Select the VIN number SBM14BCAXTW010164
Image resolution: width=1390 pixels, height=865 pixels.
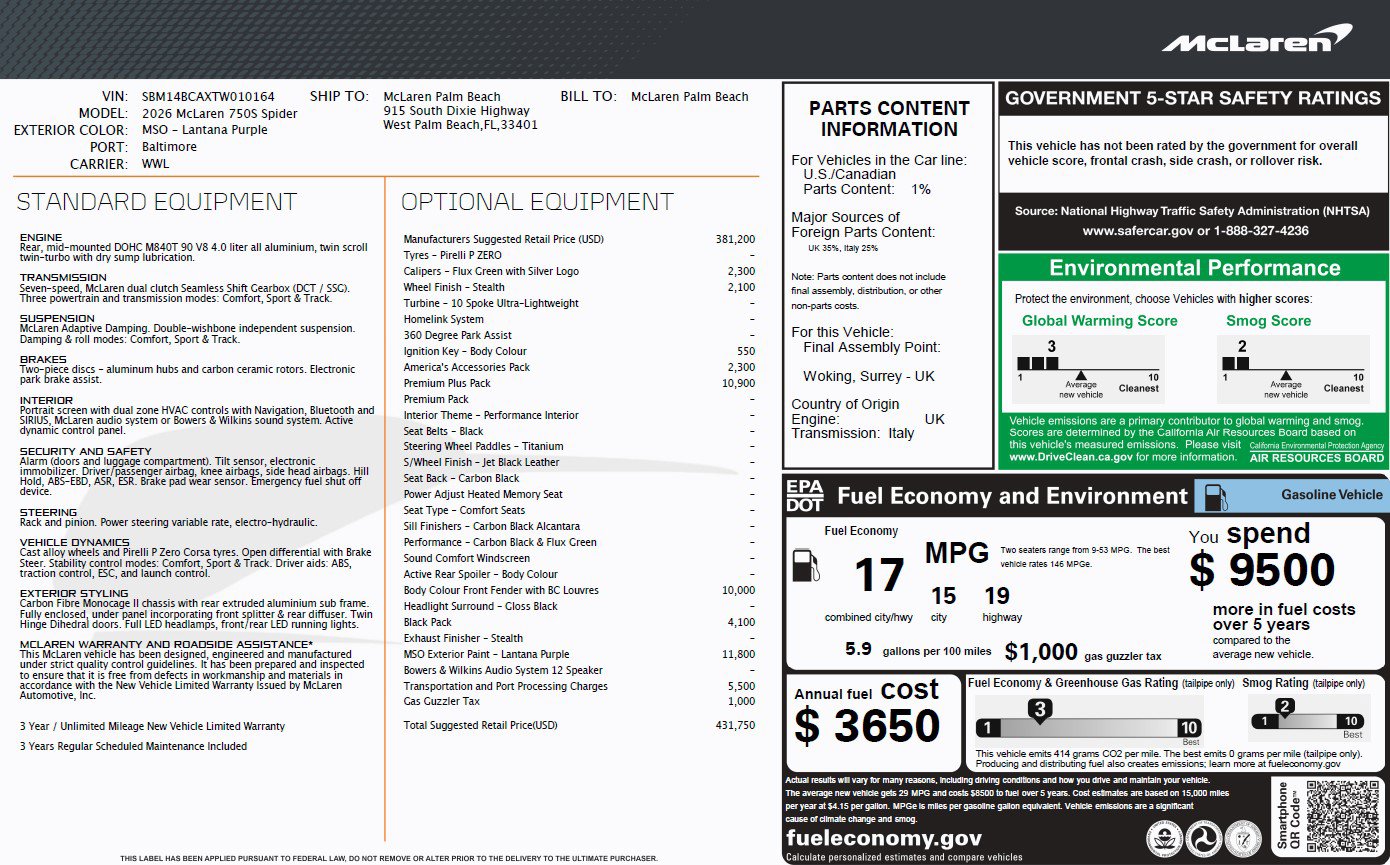pos(208,97)
